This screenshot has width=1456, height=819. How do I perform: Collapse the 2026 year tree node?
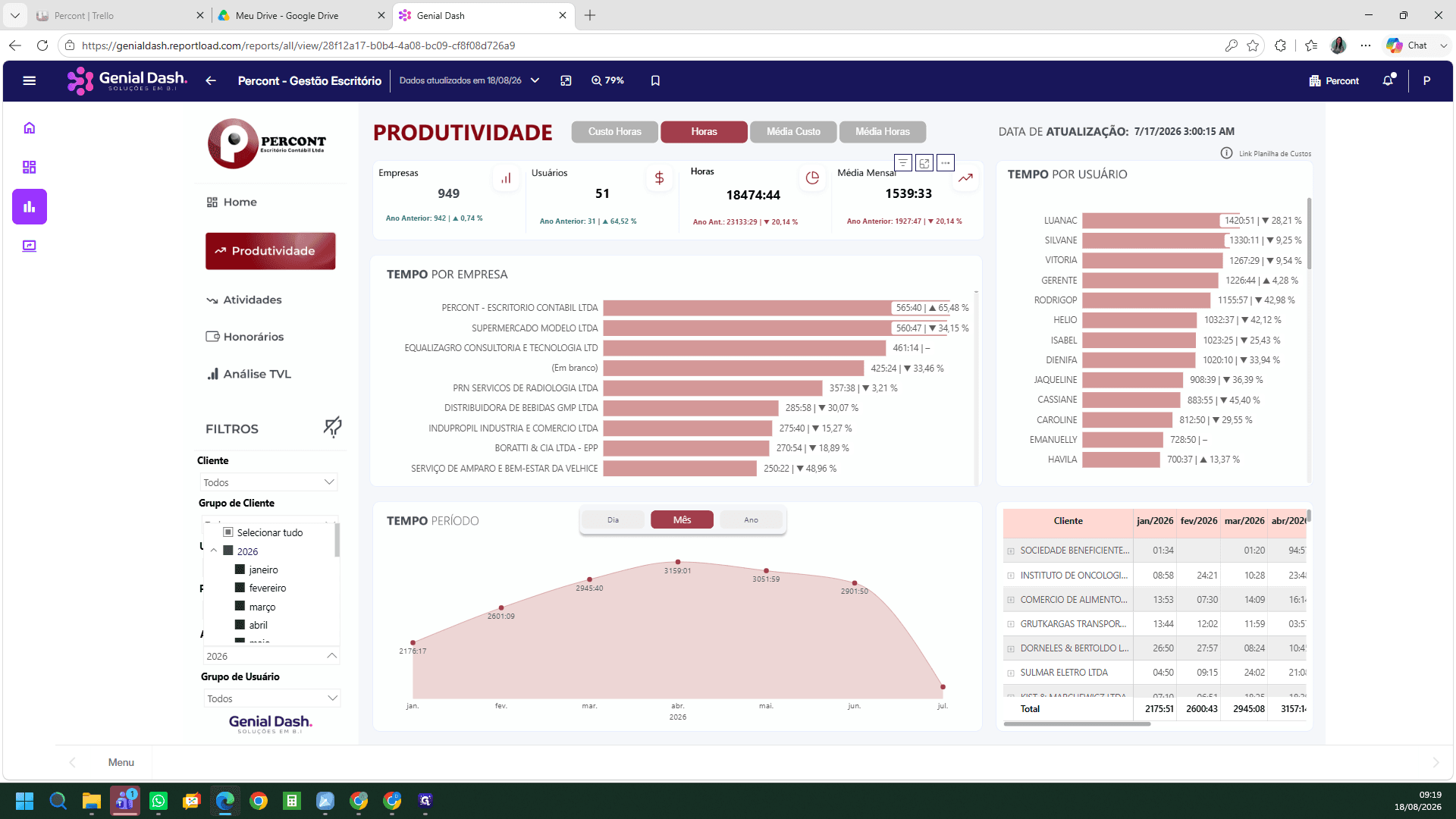coord(214,551)
